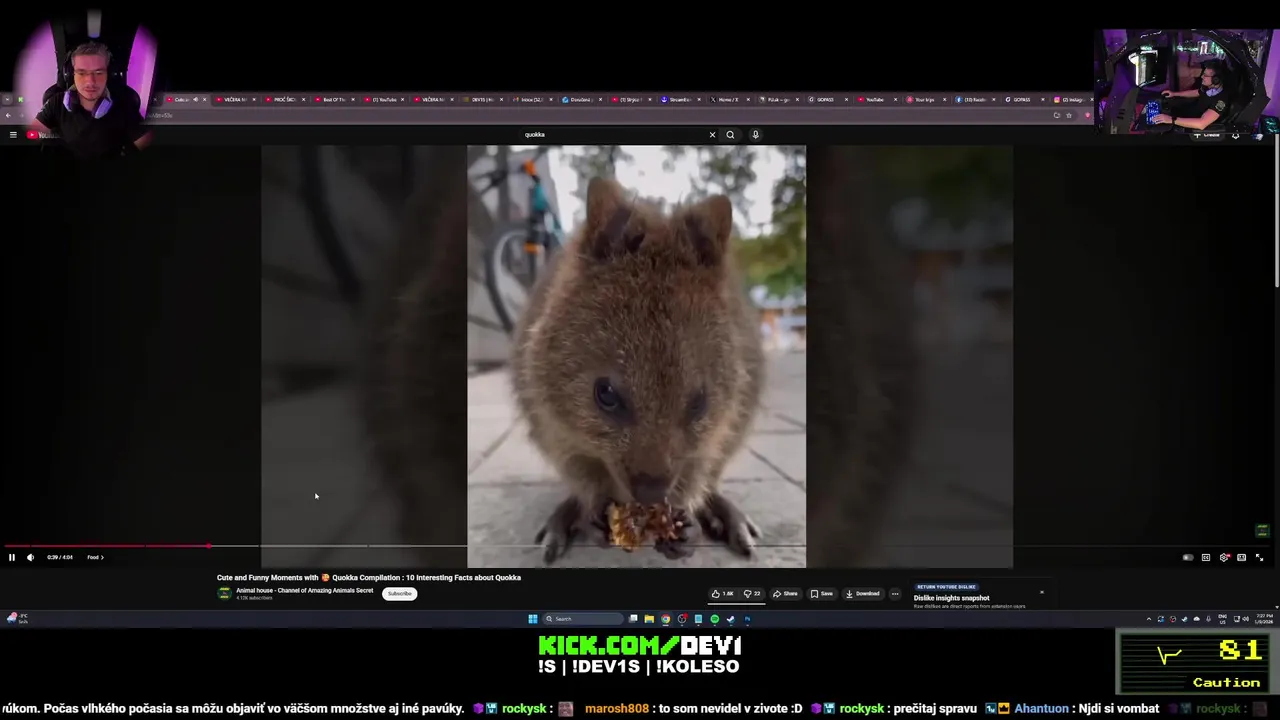
Task: Open Google Chrome from the taskbar
Action: 665,619
